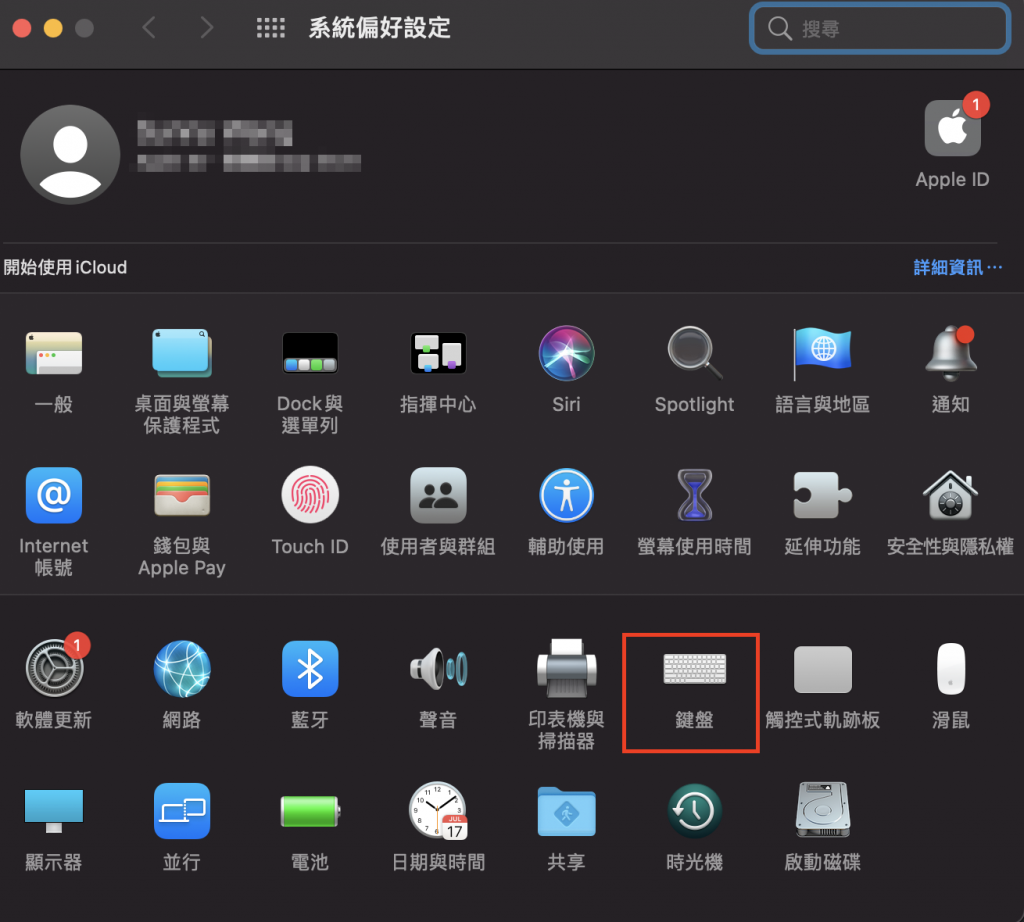This screenshot has height=922, width=1024.
Task: Open 輔助使用 (Accessibility) preferences
Action: click(x=566, y=496)
